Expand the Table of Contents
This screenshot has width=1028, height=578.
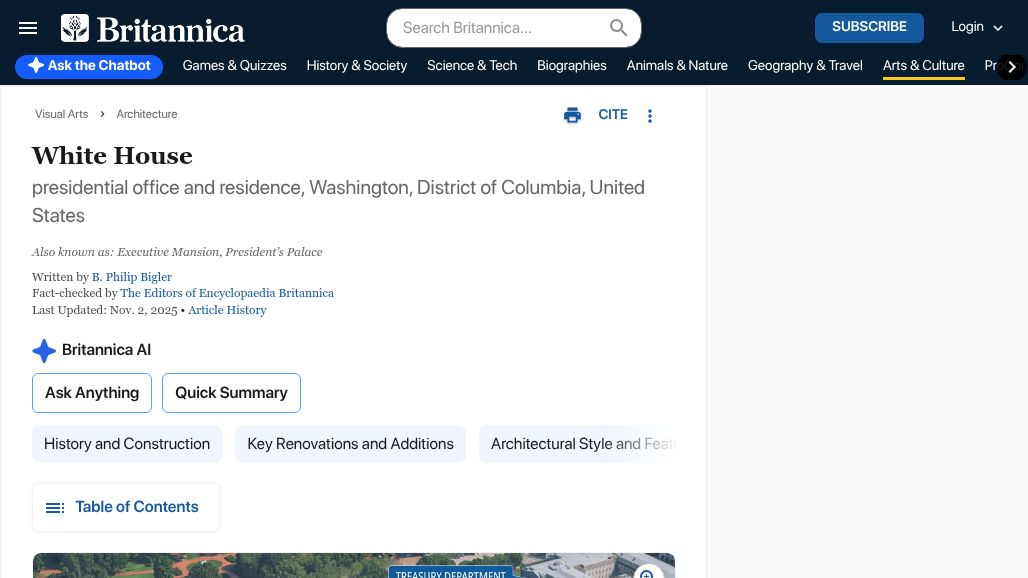[x=125, y=507]
